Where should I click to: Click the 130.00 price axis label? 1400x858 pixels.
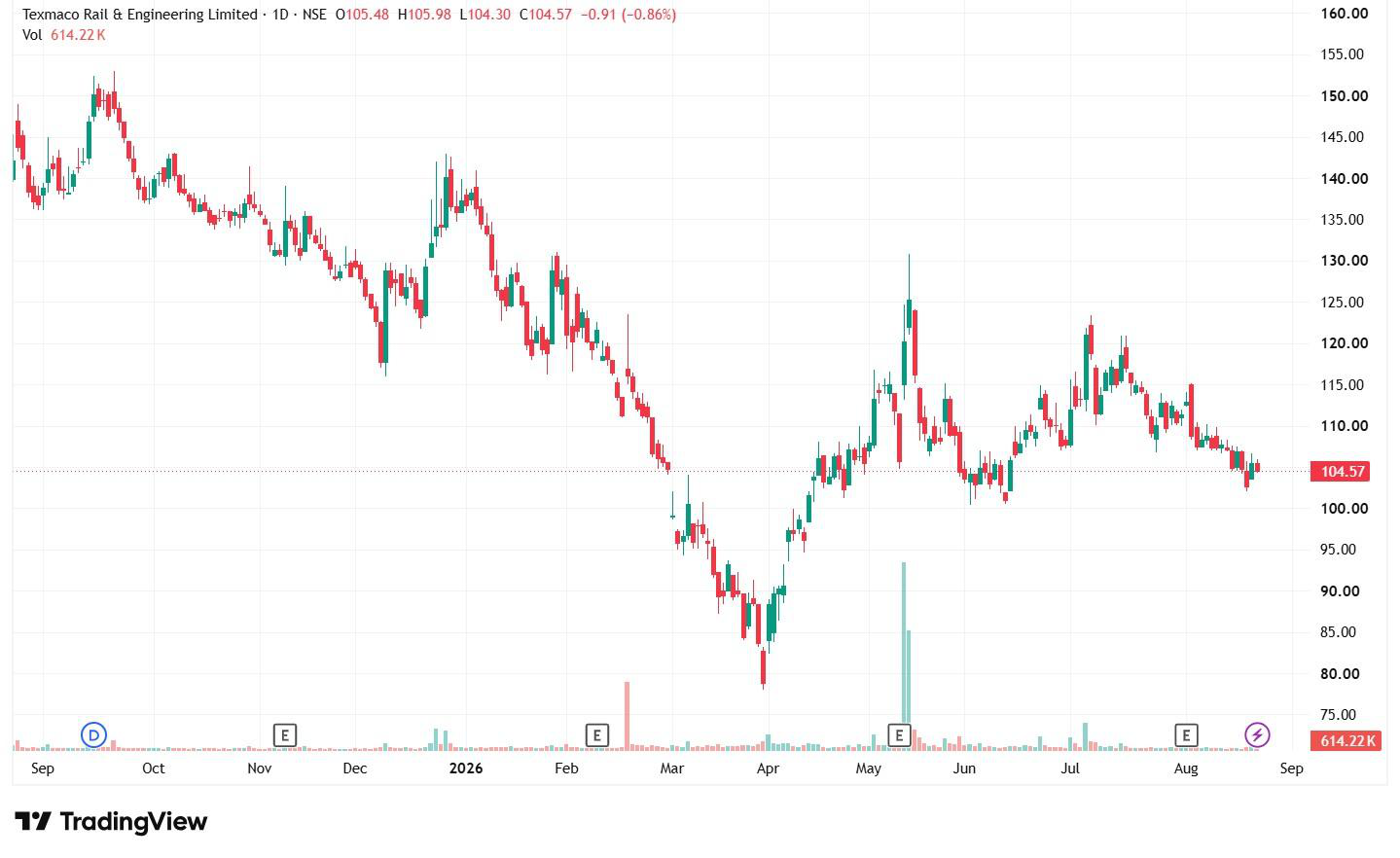1344,261
